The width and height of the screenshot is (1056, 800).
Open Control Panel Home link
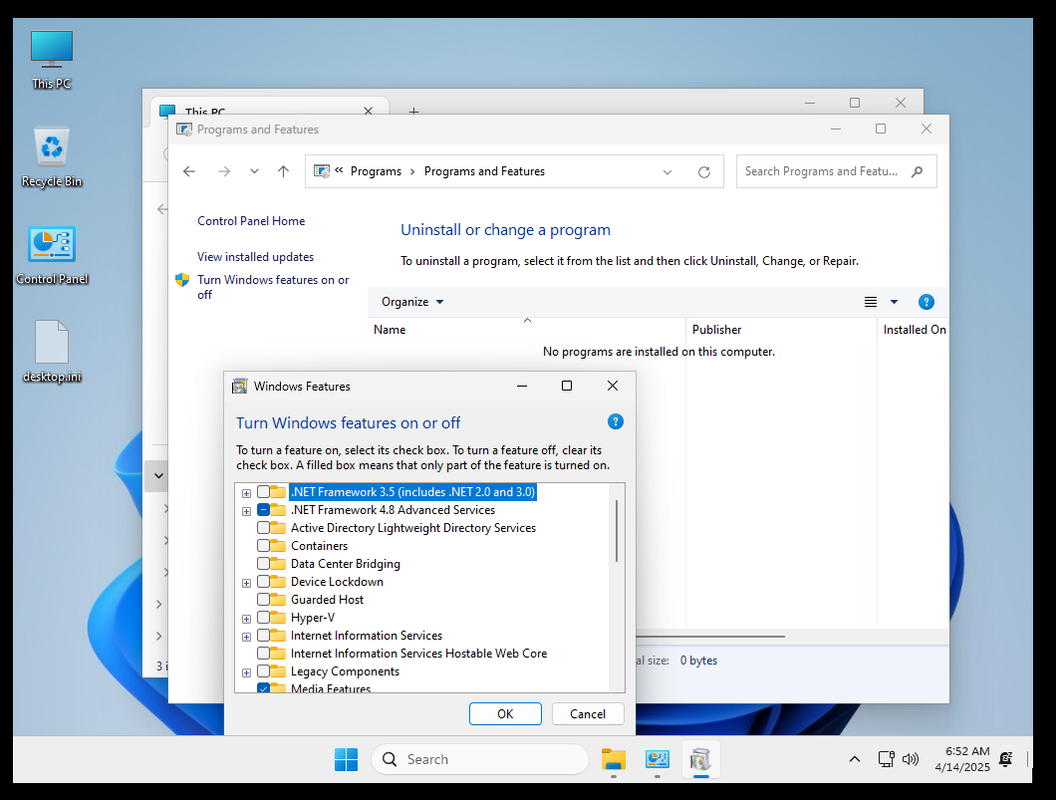coord(251,221)
